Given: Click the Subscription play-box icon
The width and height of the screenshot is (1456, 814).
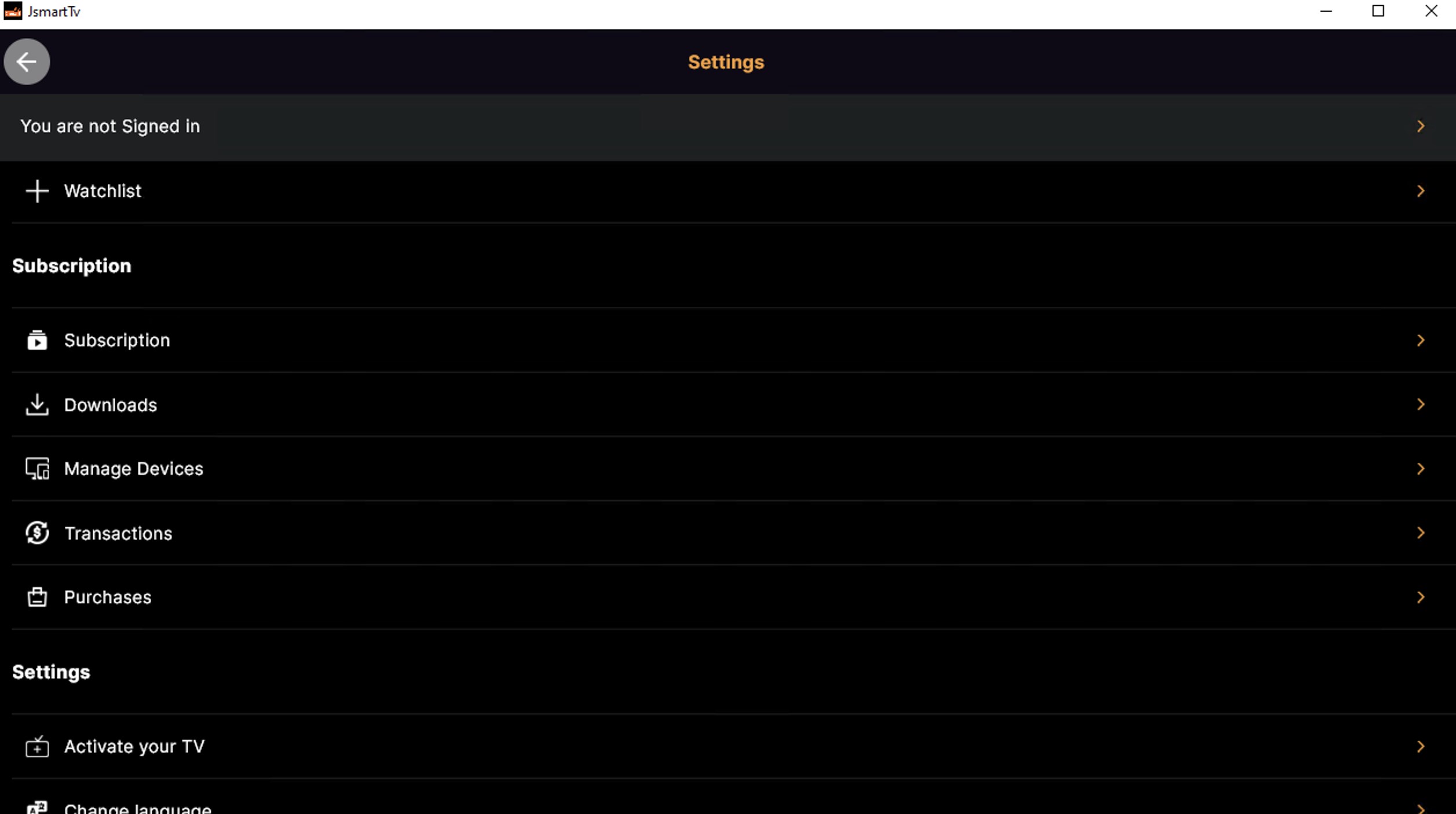Looking at the screenshot, I should tap(37, 340).
